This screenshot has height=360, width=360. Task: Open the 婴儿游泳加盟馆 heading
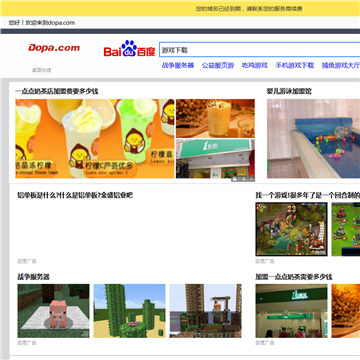click(289, 91)
